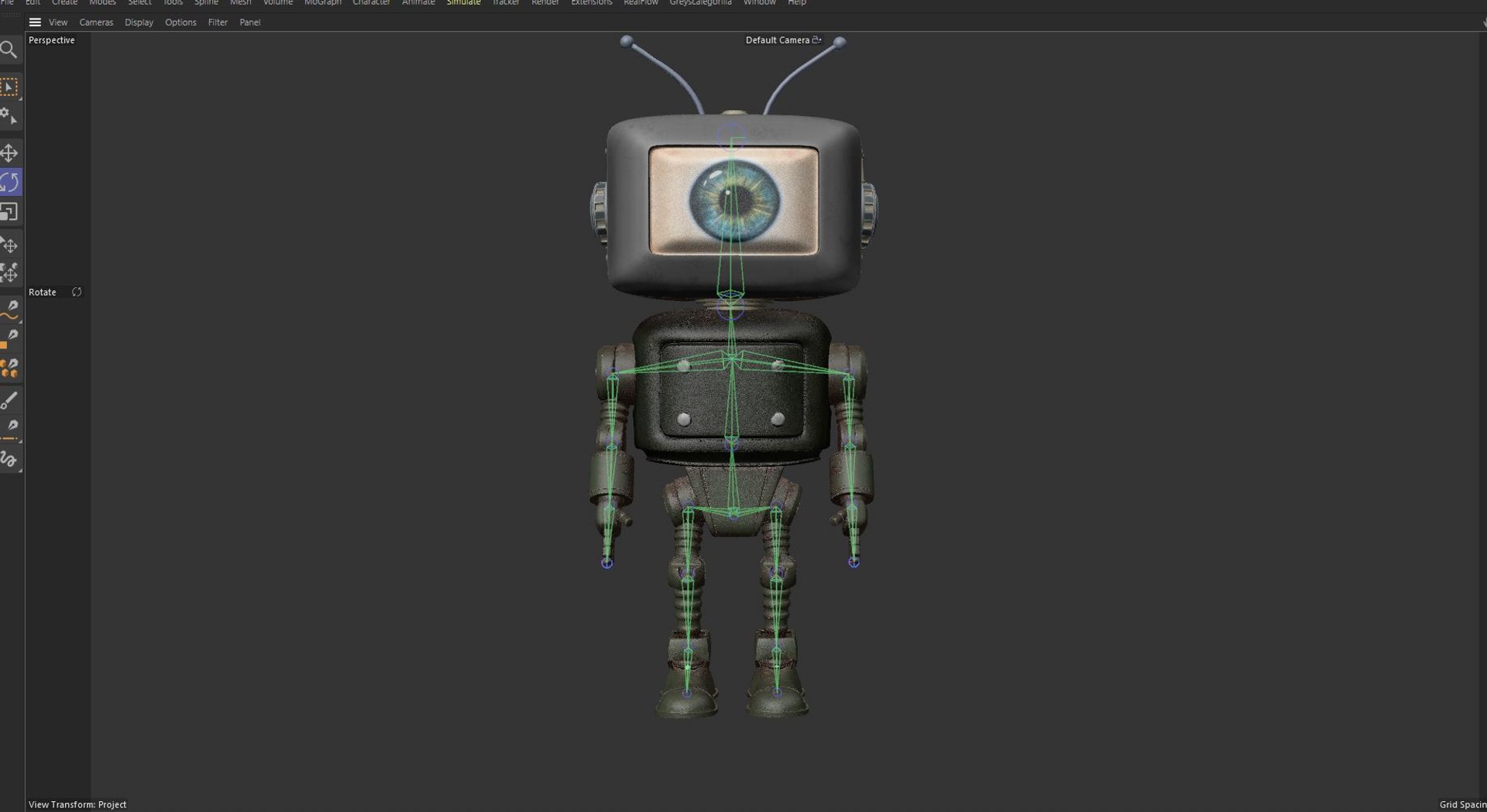The image size is (1487, 812).
Task: Click the Grid Spacing status text
Action: point(1463,804)
